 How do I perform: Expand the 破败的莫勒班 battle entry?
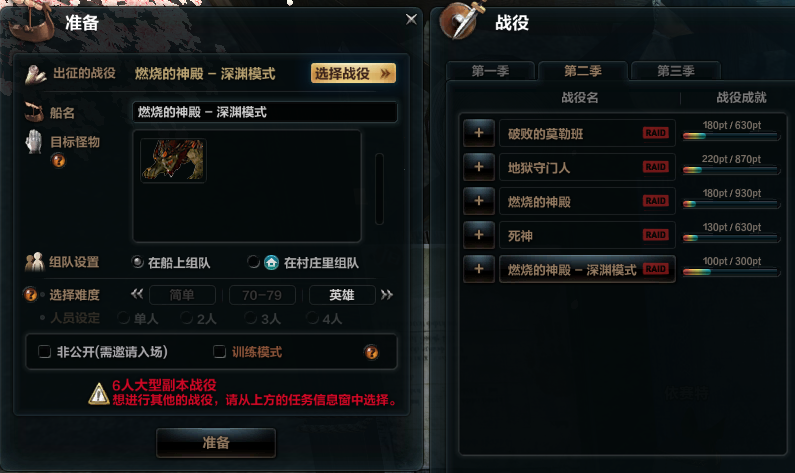[479, 133]
